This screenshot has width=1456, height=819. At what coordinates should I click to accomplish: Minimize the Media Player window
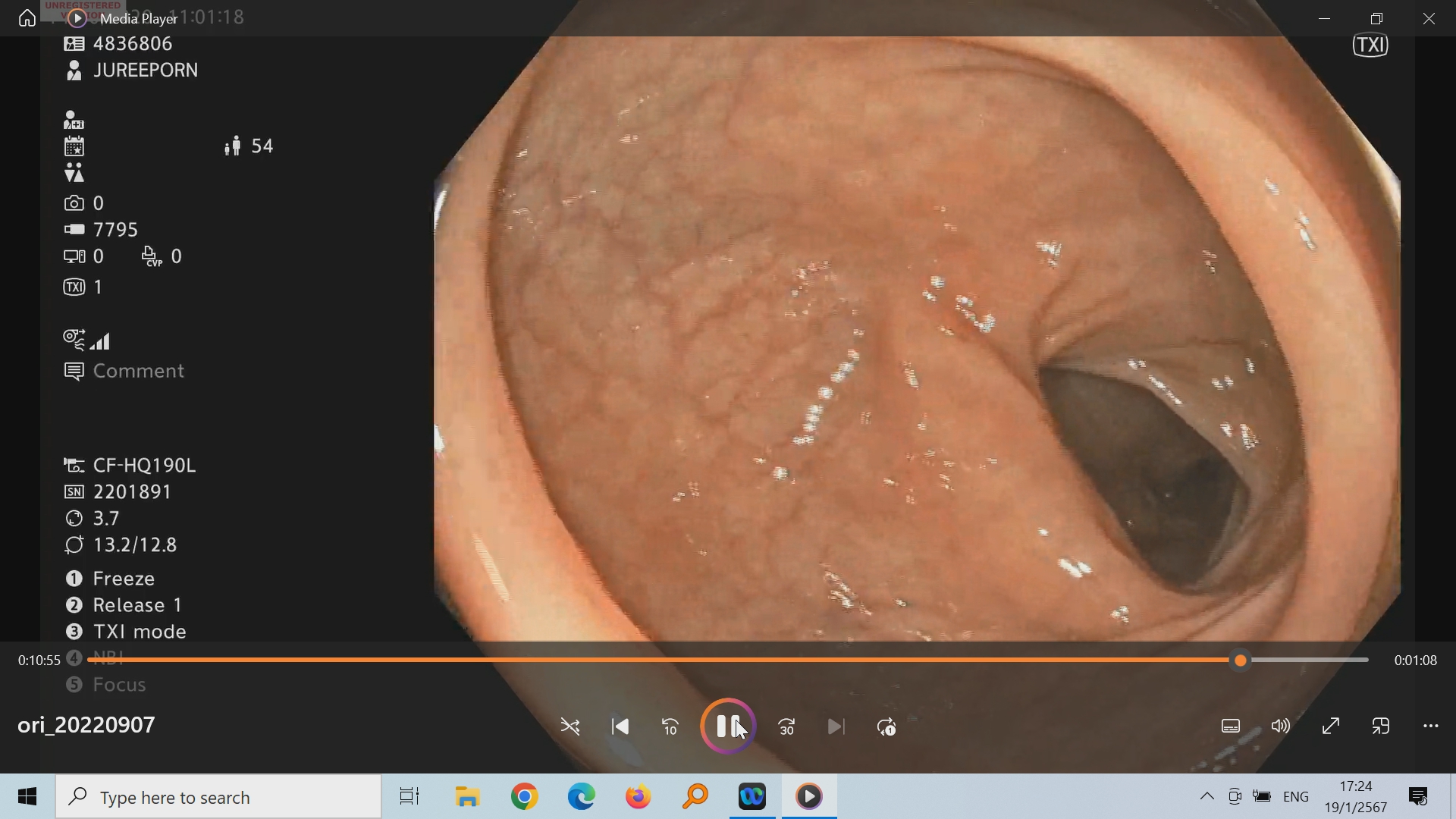click(x=1325, y=18)
